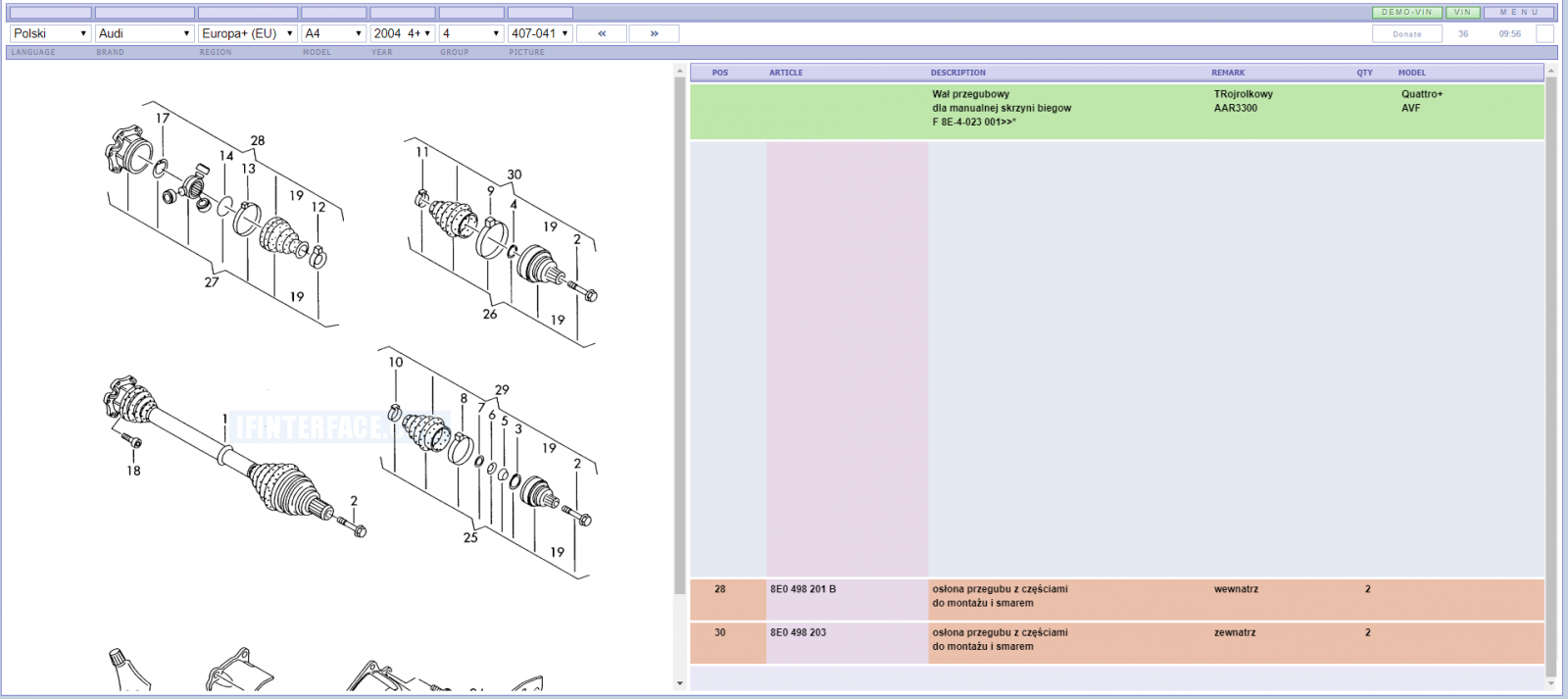This screenshot has height=699, width=1568.
Task: Expand the Region dropdown Europa+ (EU)
Action: [248, 33]
